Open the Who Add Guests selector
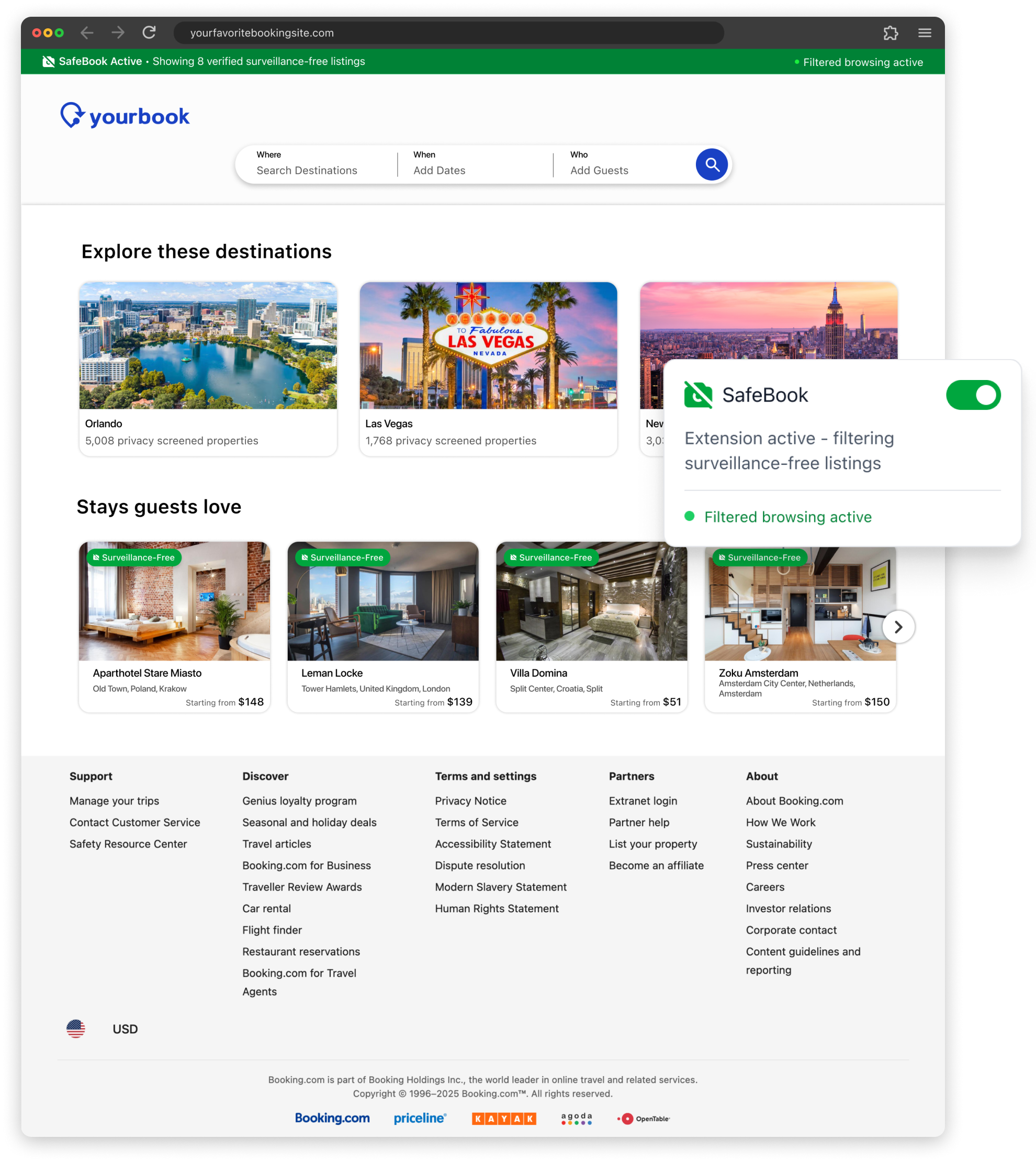Viewport: 1036px width, 1162px height. point(599,170)
